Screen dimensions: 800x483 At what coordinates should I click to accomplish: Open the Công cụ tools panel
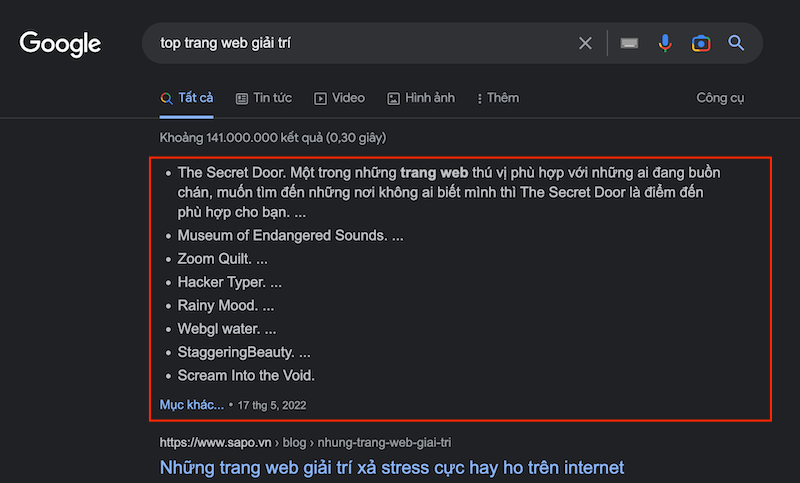click(x=720, y=98)
